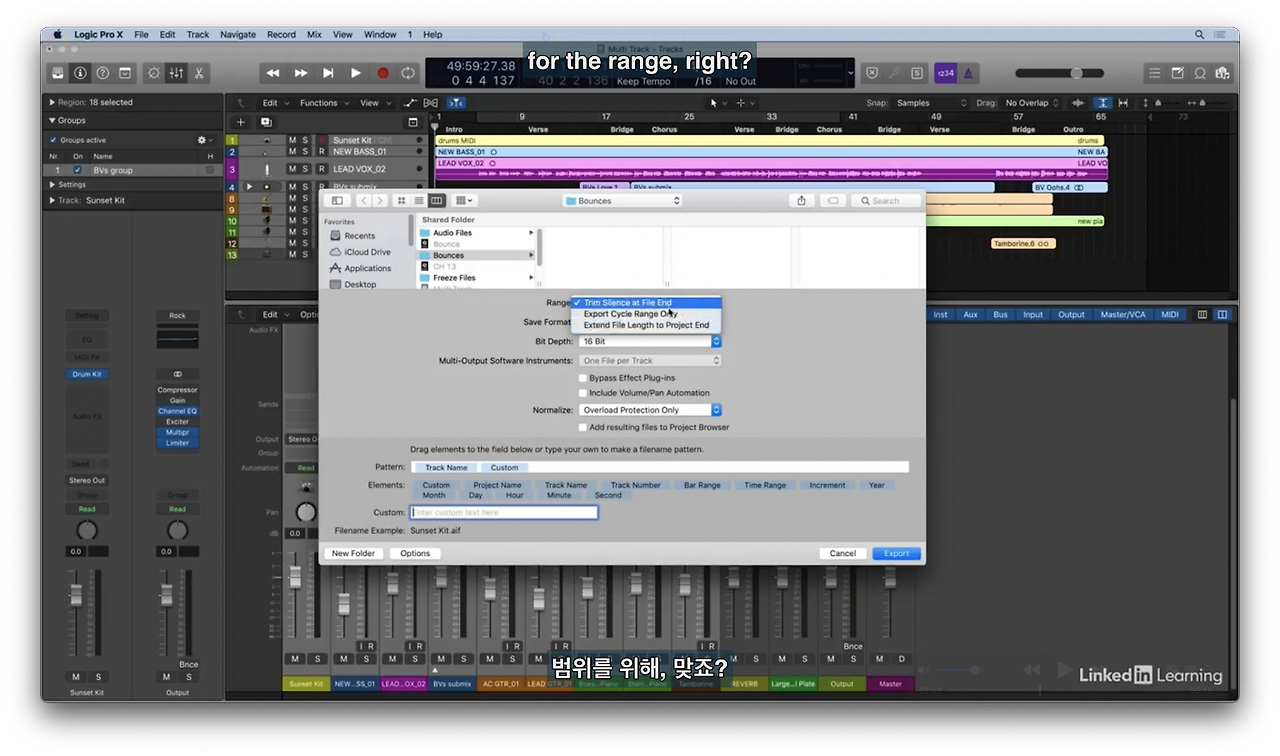Toggle the Mixer button in control bar
The height and width of the screenshot is (756, 1280).
coord(176,73)
